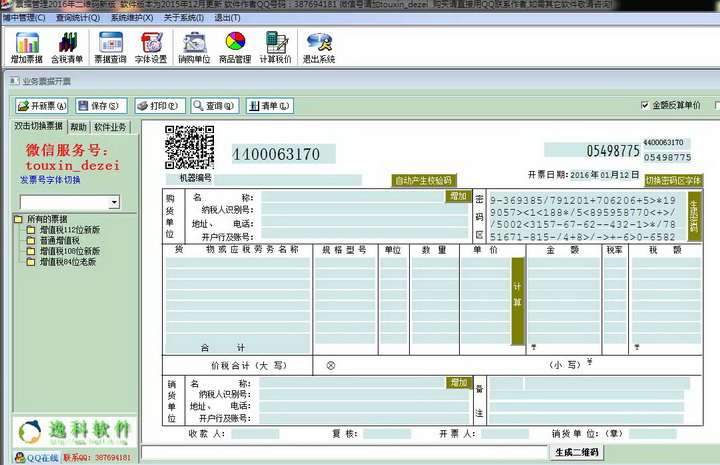Click the 清单(L) button
This screenshot has height=465, width=720.
(270, 106)
